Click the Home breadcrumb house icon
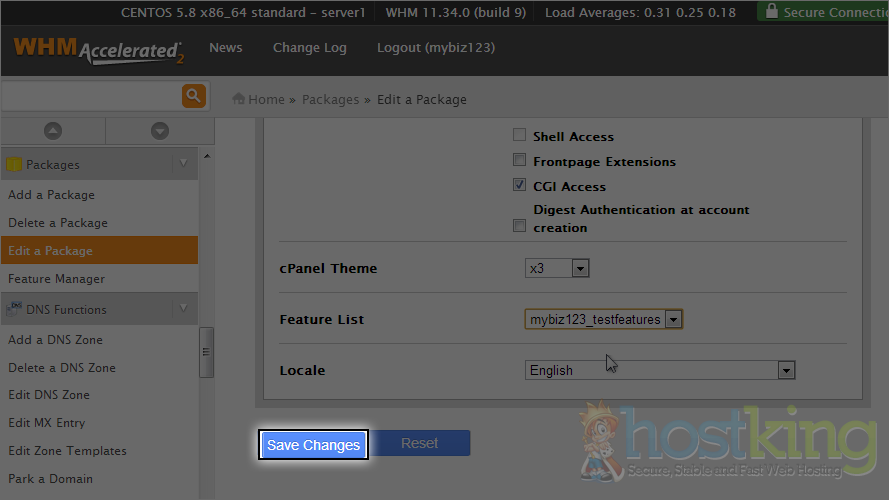Screen dimensions: 889x500 (x=239, y=99)
